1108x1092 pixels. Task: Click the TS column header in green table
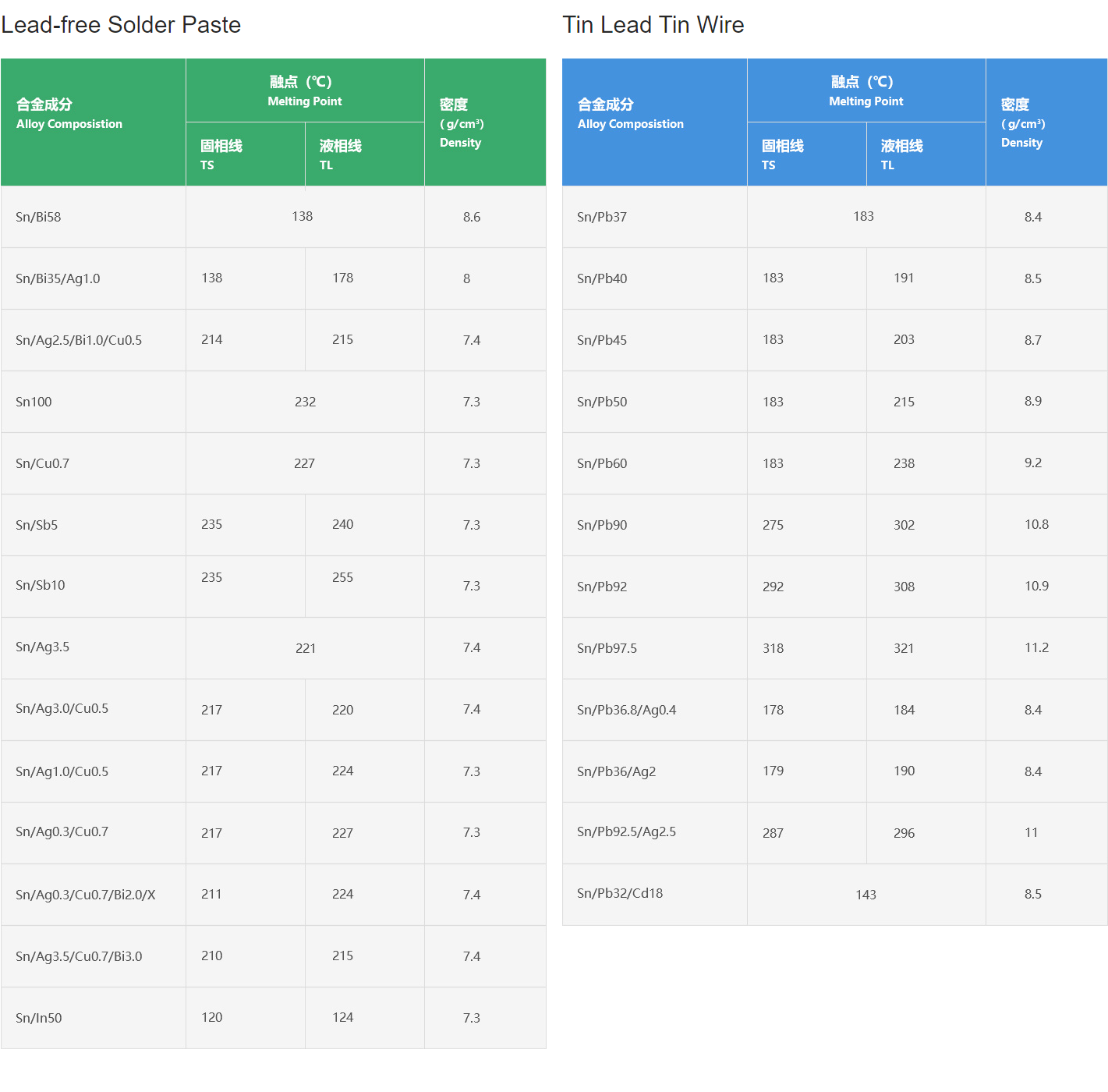click(221, 154)
